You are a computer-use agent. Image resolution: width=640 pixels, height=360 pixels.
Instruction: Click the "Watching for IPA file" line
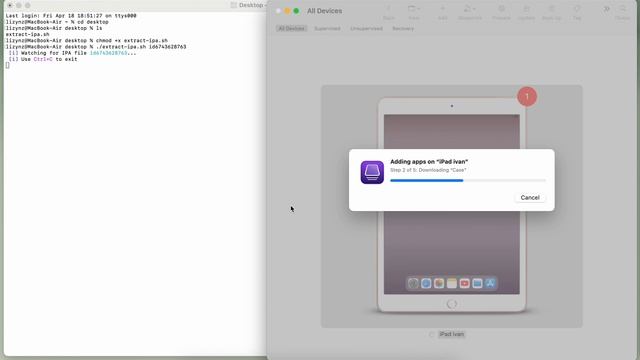coord(72,53)
